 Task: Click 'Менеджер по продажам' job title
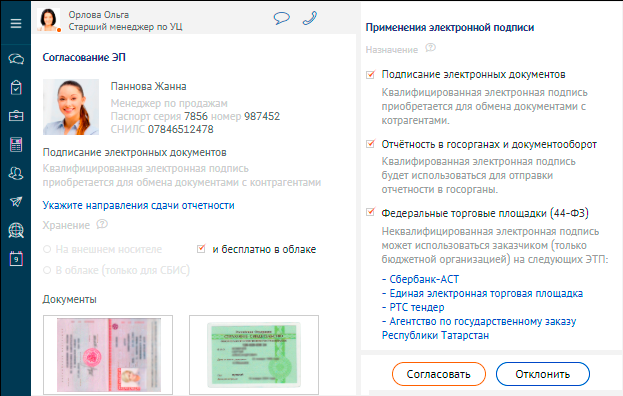pyautogui.click(x=169, y=103)
